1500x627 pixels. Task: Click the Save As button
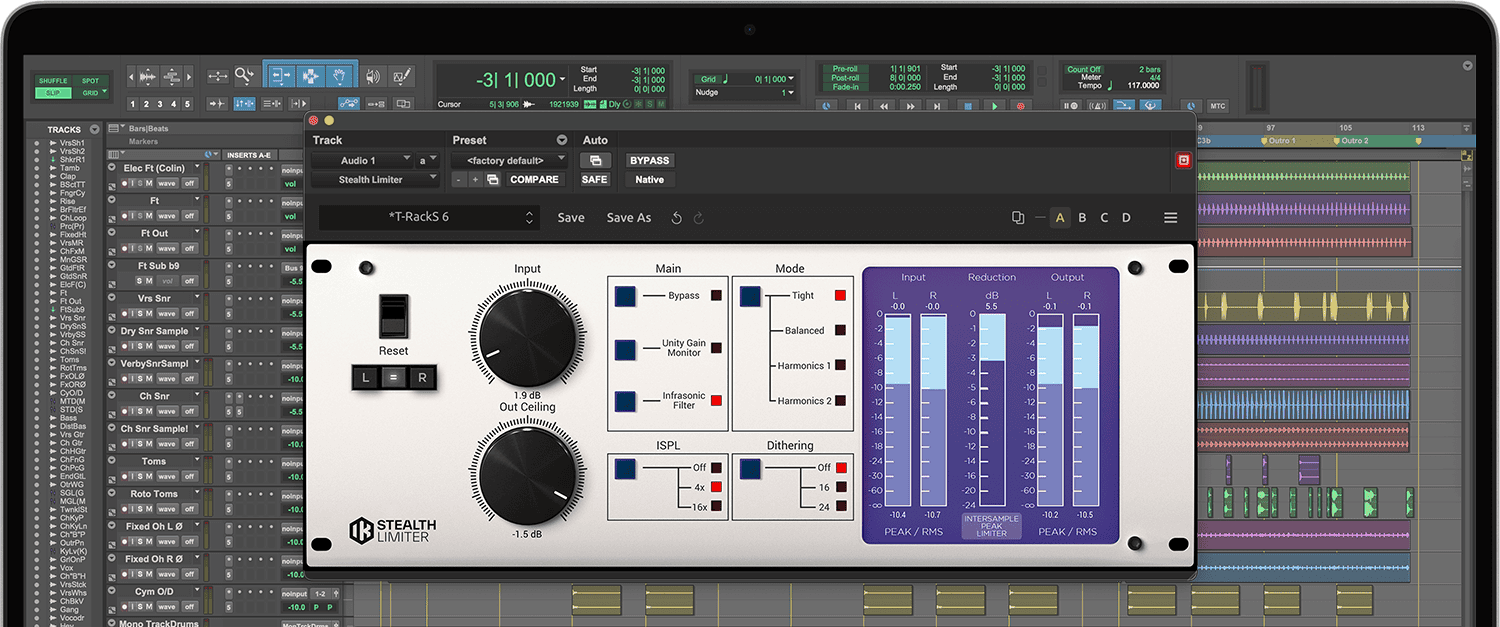[x=628, y=218]
